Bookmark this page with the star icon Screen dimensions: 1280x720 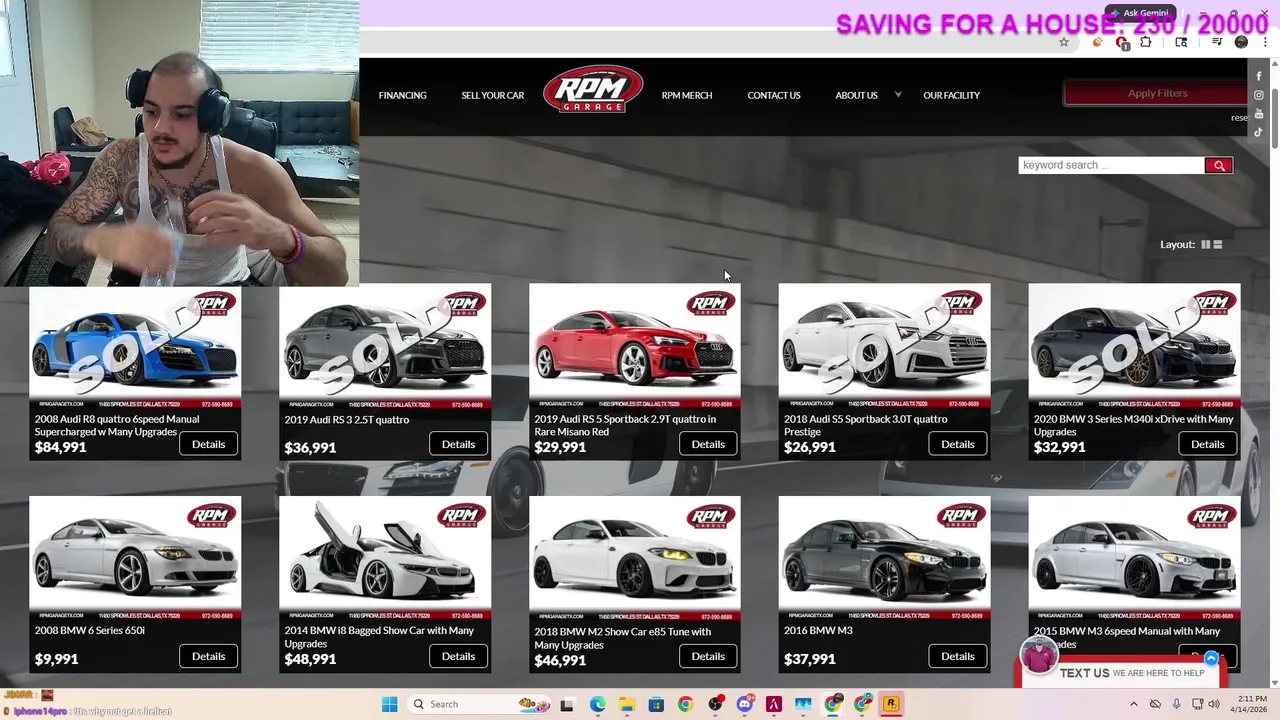(1064, 42)
